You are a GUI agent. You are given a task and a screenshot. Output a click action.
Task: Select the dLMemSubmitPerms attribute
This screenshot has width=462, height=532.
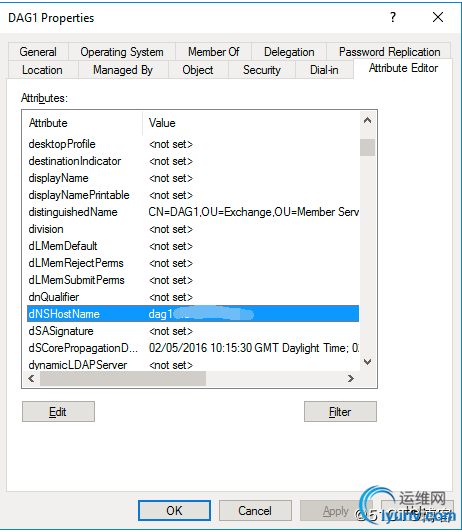[193, 280]
